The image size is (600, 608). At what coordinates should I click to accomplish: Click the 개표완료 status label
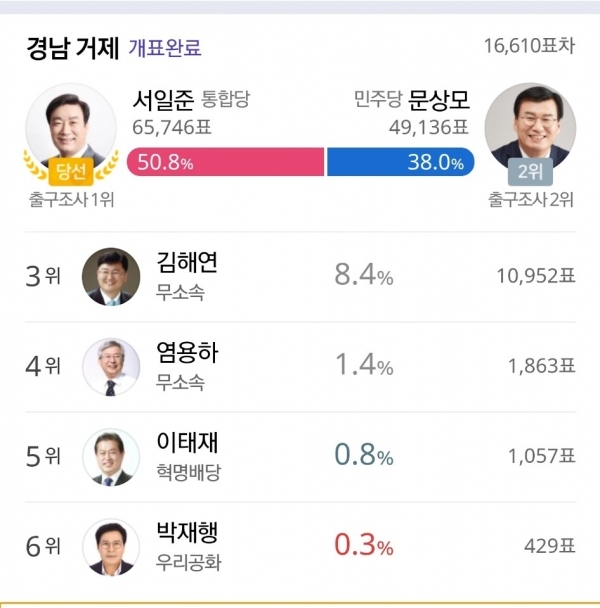[165, 48]
